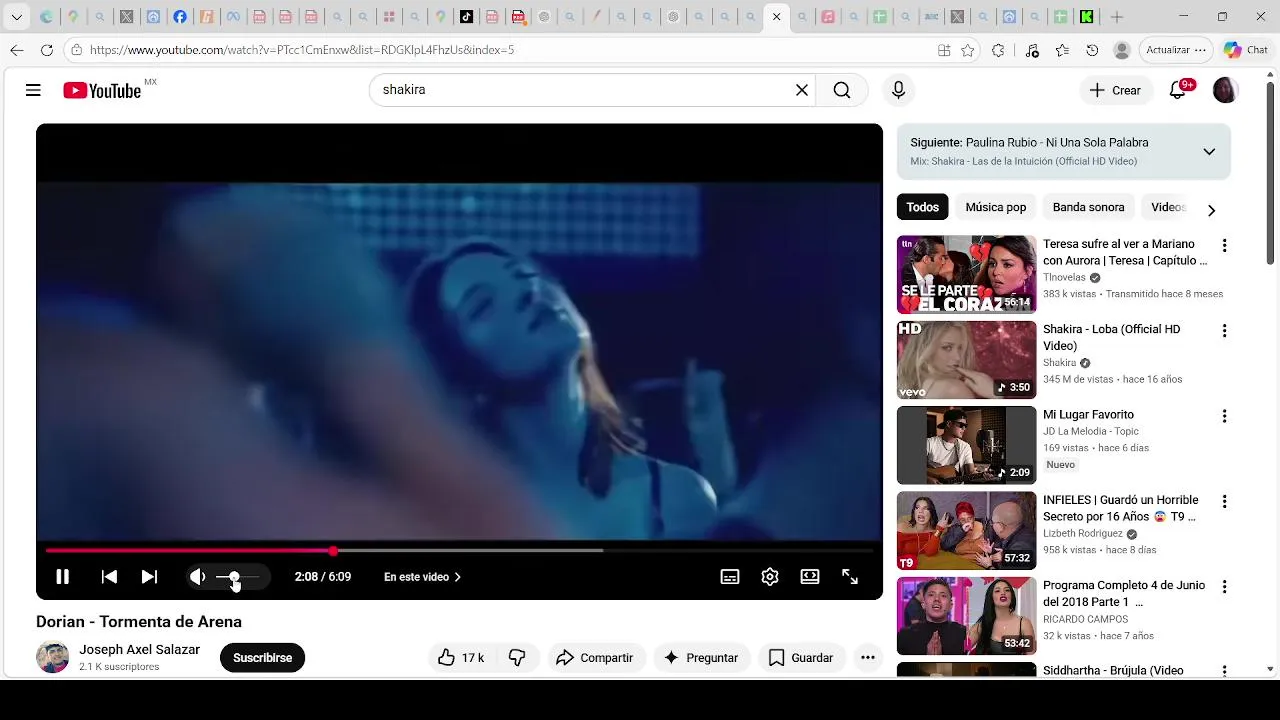Open the Teresa sufre al ver a Mariano thumbnail

(967, 275)
